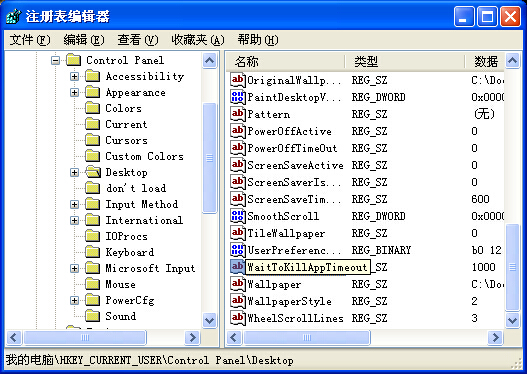This screenshot has width=527, height=374.
Task: Open the 收藏夹(A) menu
Action: point(198,40)
